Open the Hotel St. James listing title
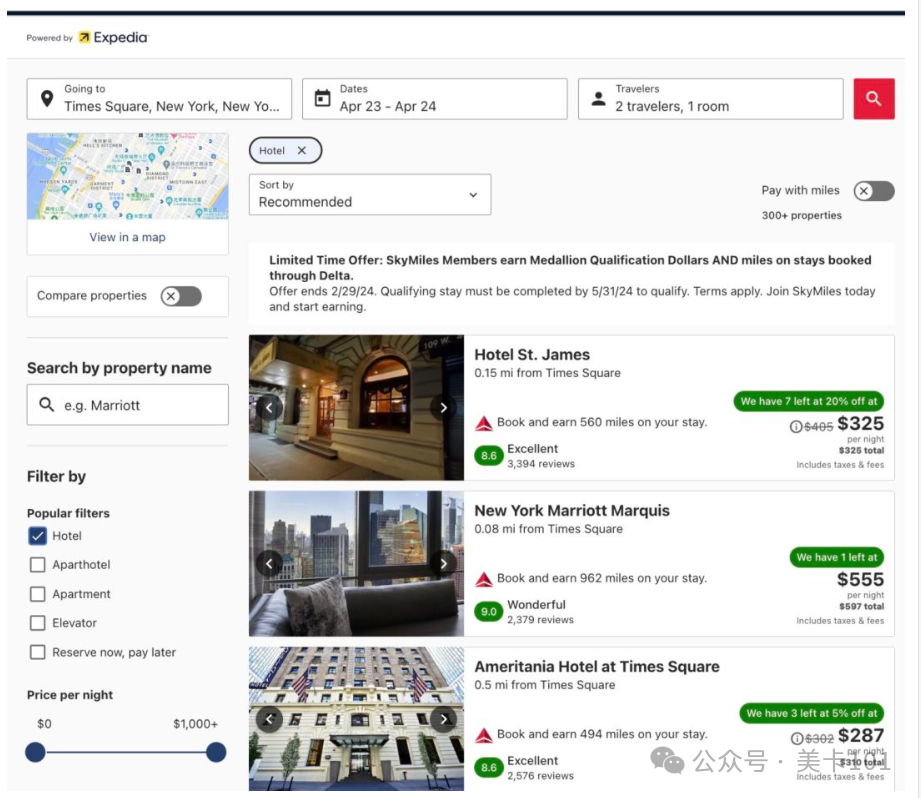 pyautogui.click(x=532, y=355)
